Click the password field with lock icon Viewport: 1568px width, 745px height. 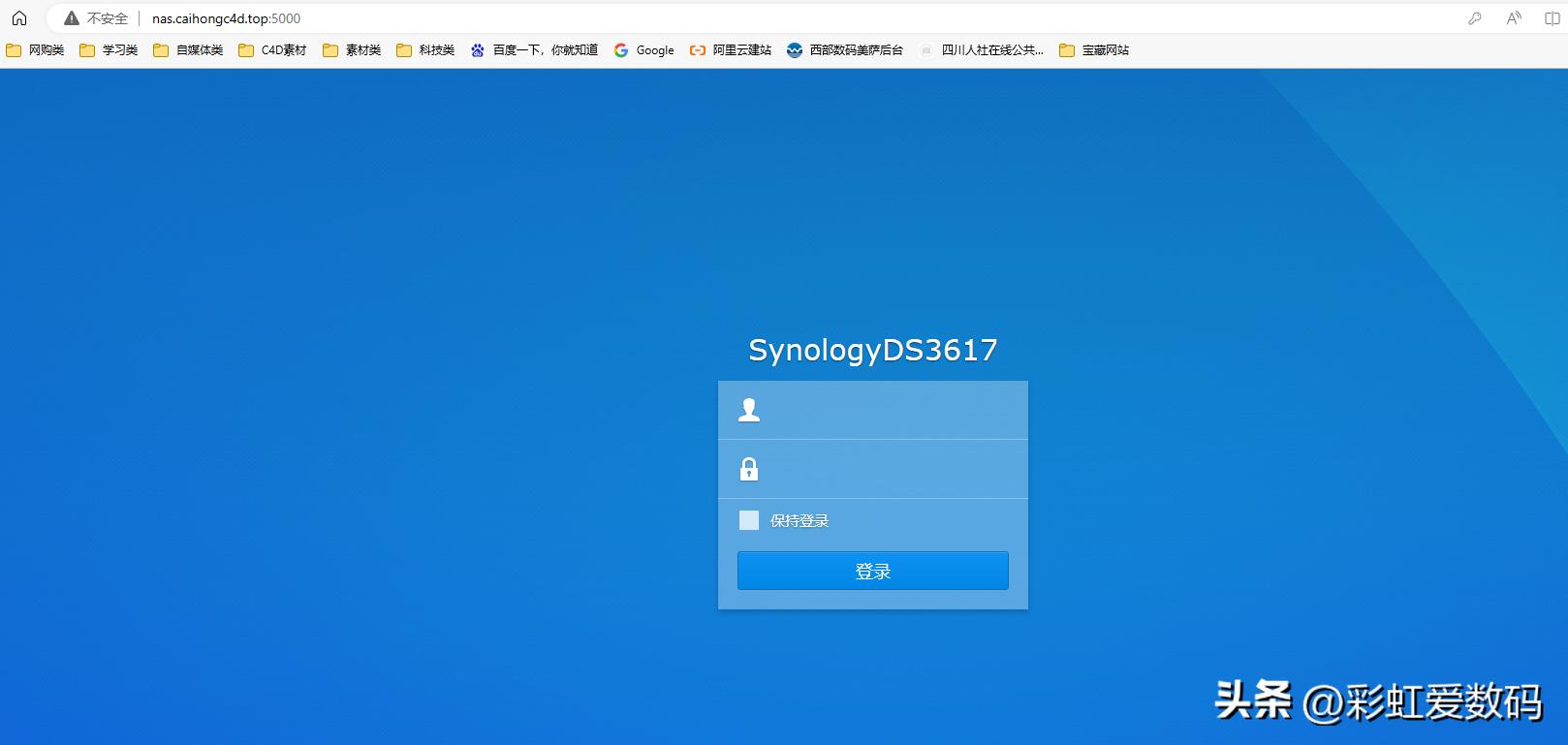873,469
